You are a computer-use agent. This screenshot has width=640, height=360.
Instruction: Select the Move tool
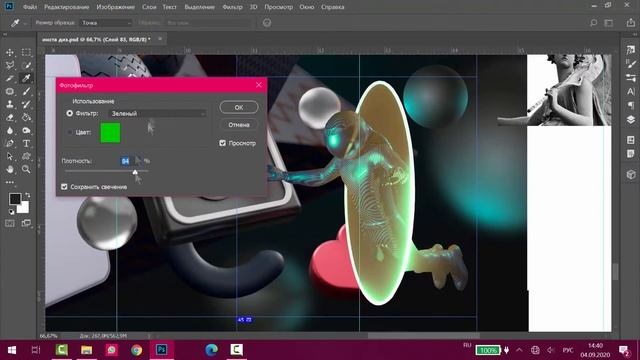tap(10, 52)
